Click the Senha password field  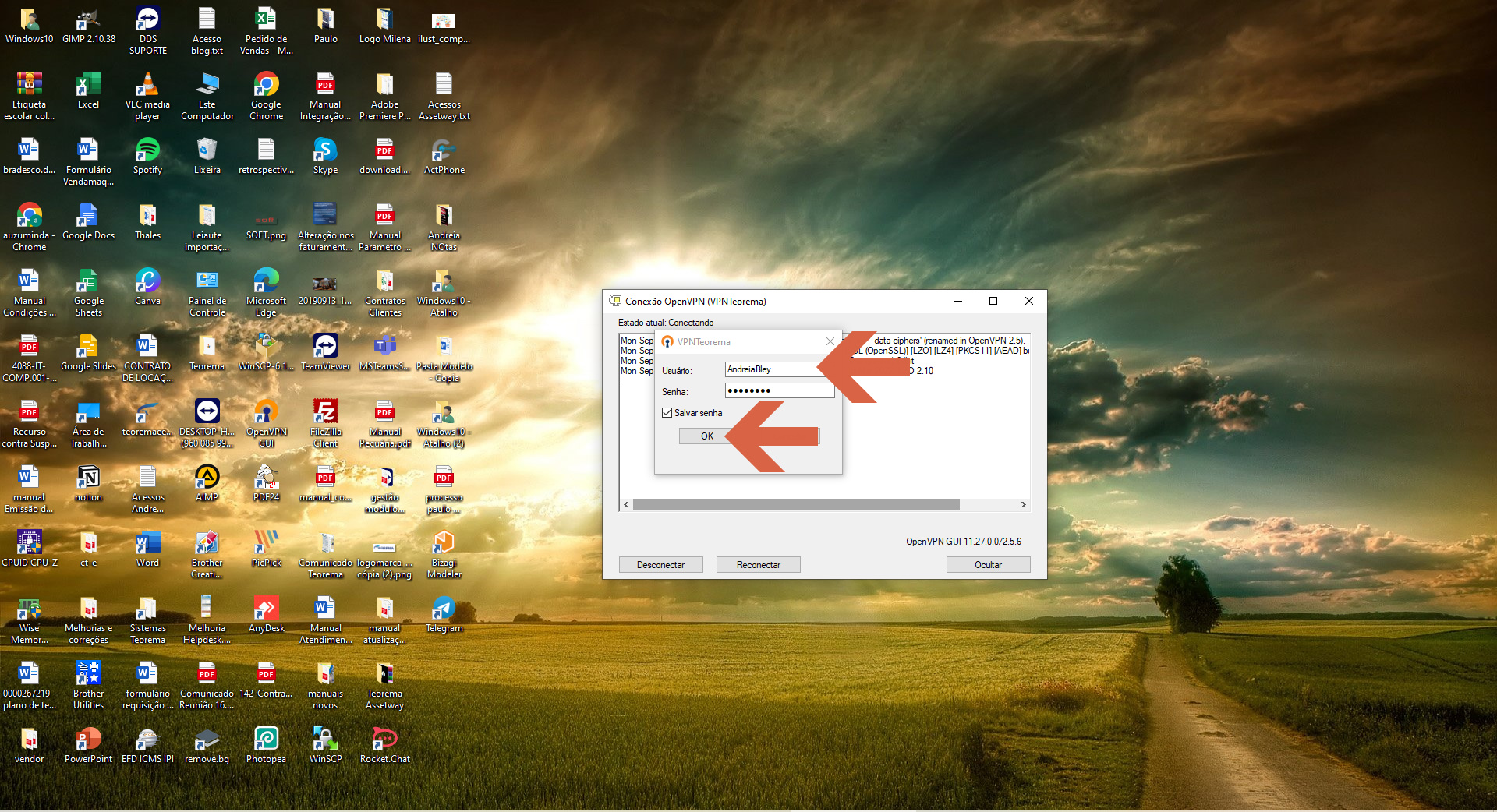(x=780, y=390)
